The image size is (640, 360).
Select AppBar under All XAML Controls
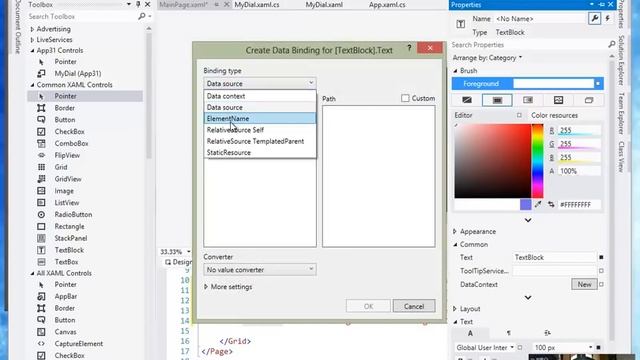66,296
